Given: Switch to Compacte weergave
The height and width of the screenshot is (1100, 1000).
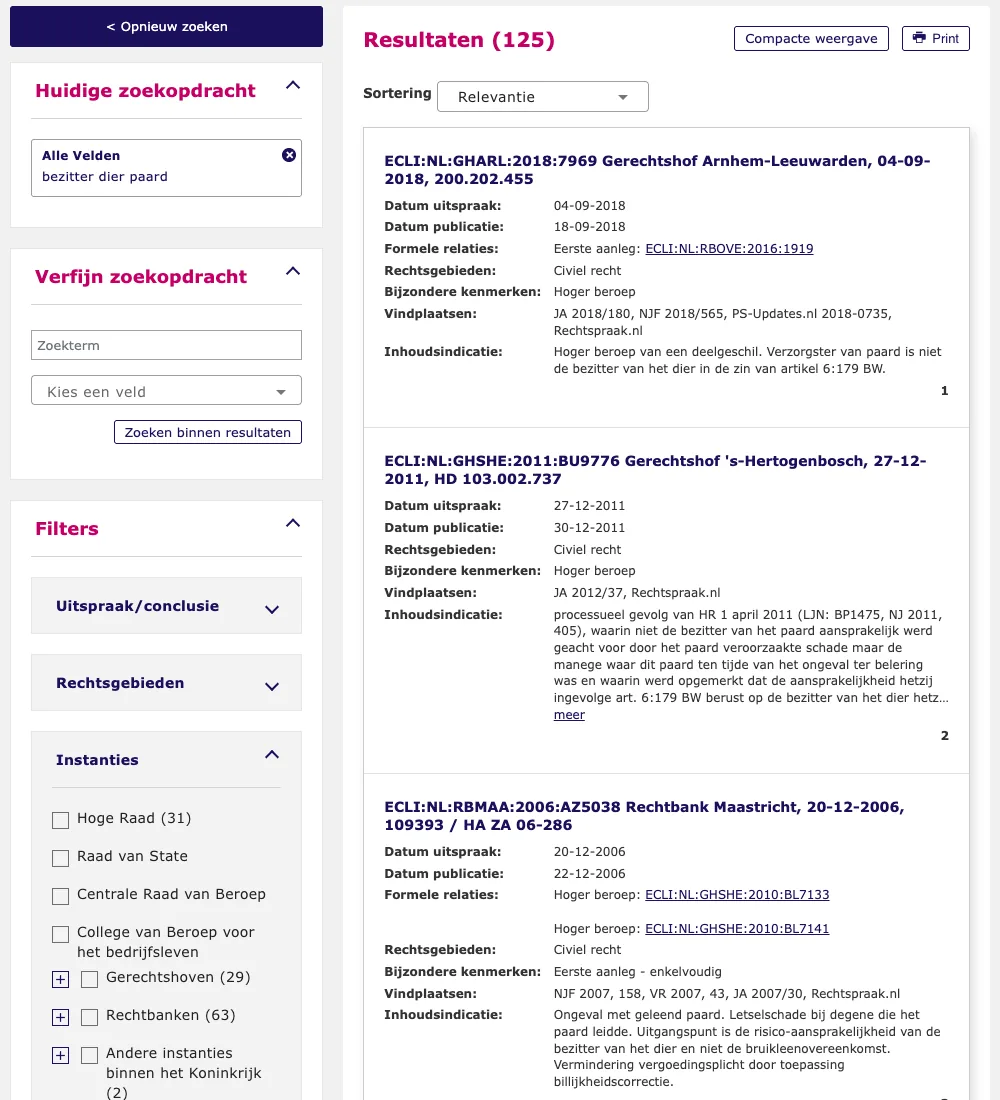Looking at the screenshot, I should (811, 39).
